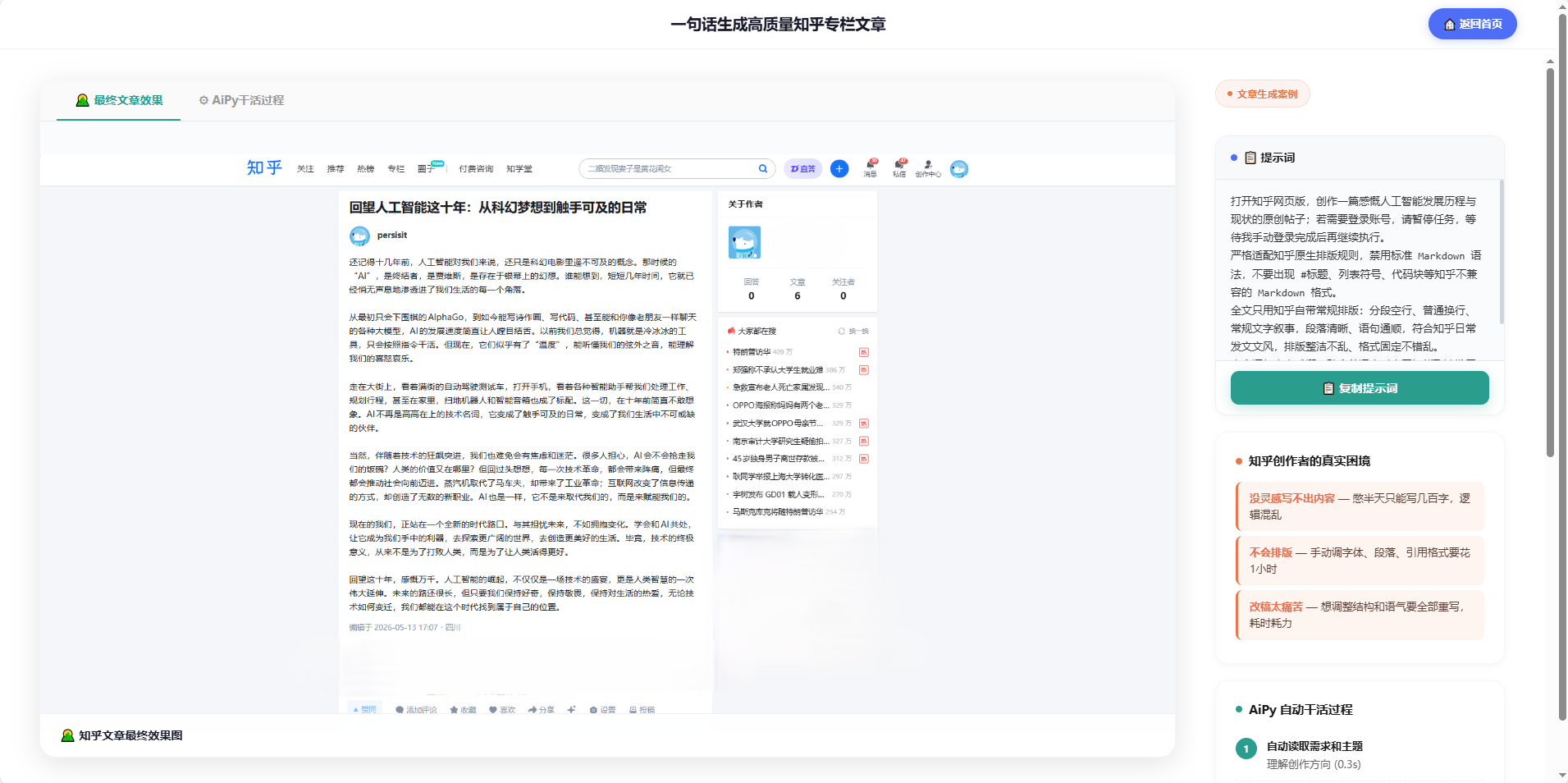1568x783 pixels.
Task: Open the 推荐 nav item
Action: [x=336, y=169]
